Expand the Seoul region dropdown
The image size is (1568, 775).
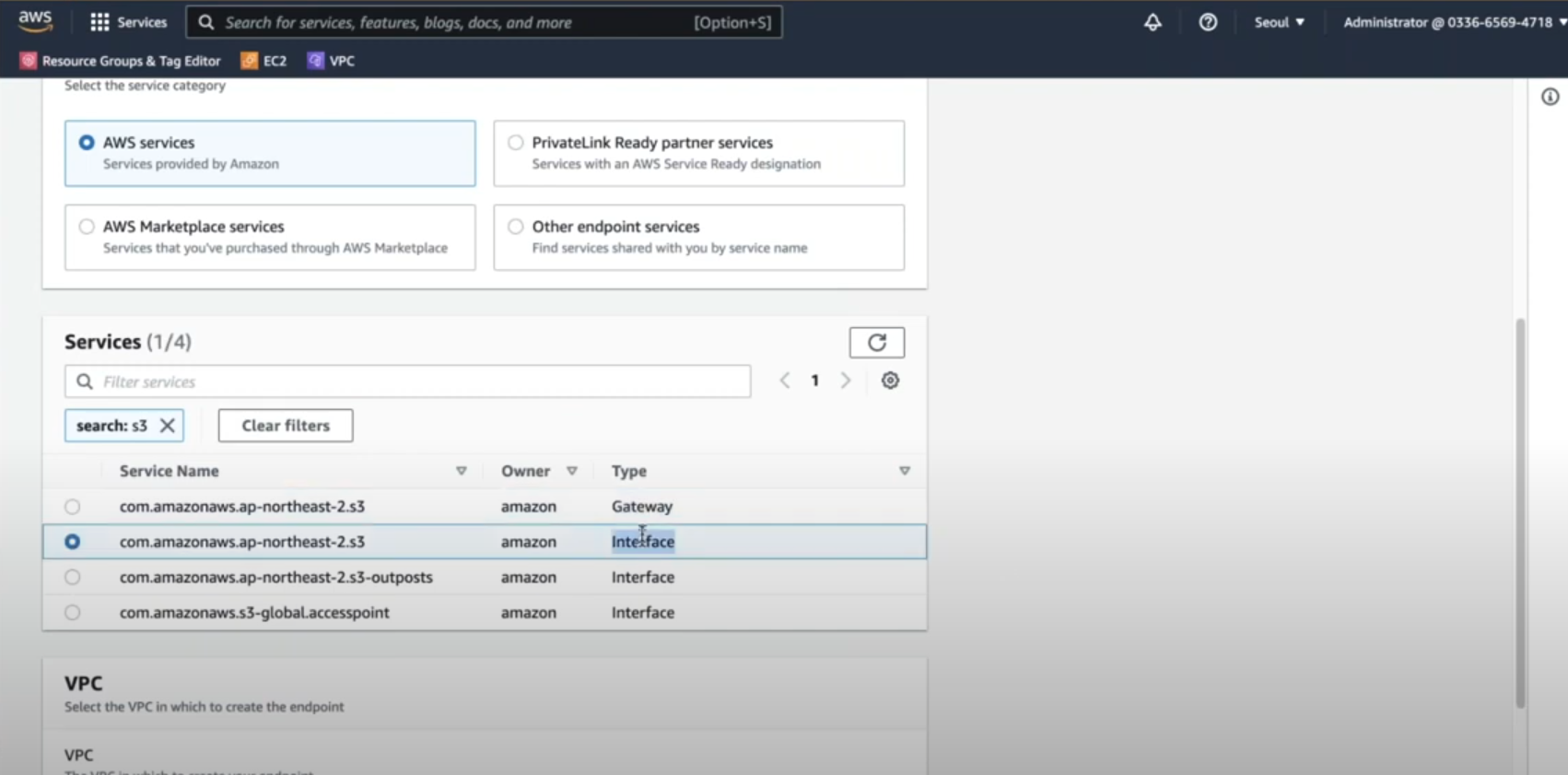[1279, 22]
